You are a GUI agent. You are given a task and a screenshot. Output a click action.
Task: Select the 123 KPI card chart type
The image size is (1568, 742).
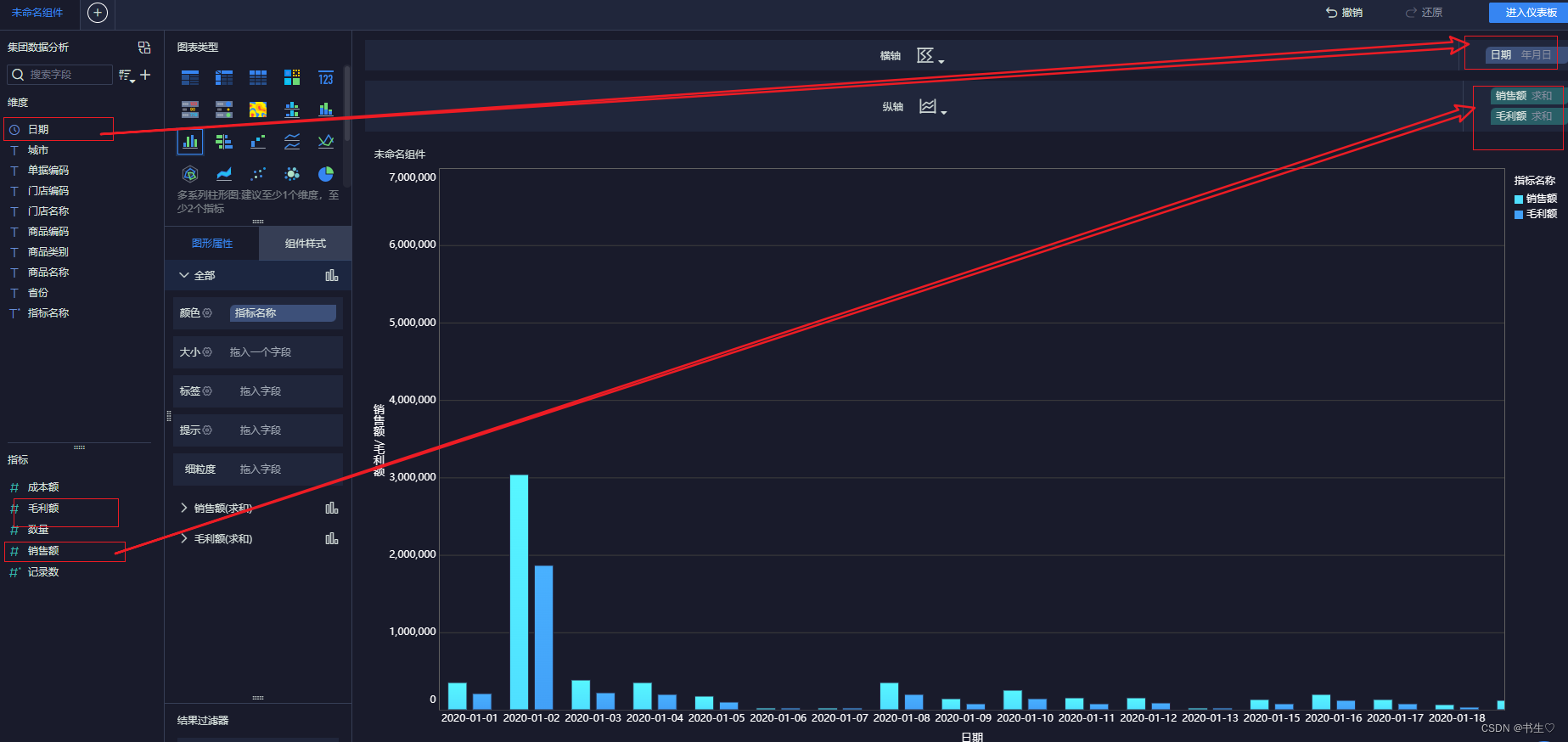326,78
